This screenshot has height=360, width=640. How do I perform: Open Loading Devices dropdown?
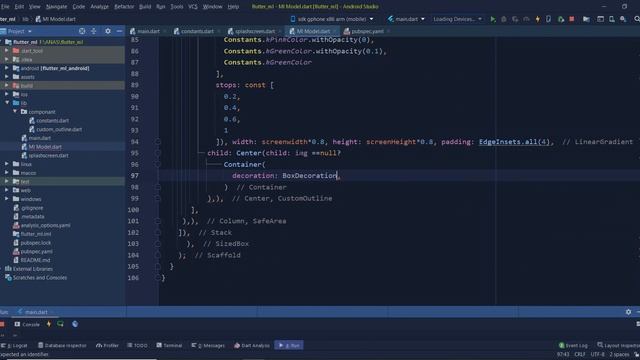[x=458, y=19]
